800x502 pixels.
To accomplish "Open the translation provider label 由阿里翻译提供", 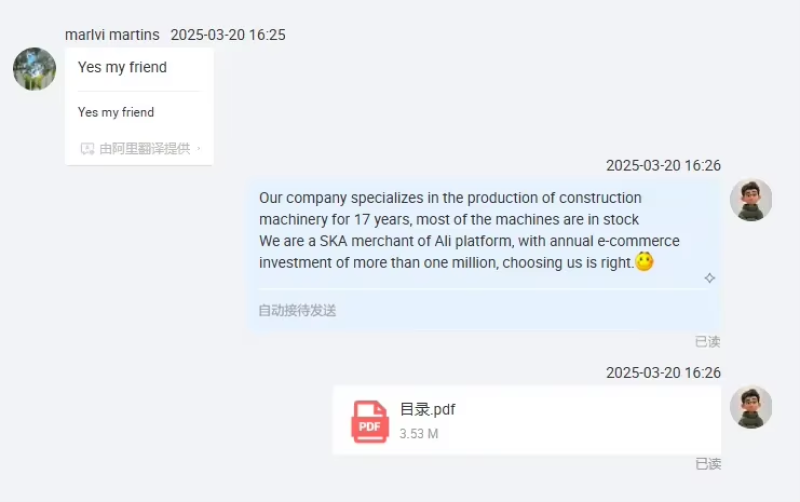I will point(144,148).
